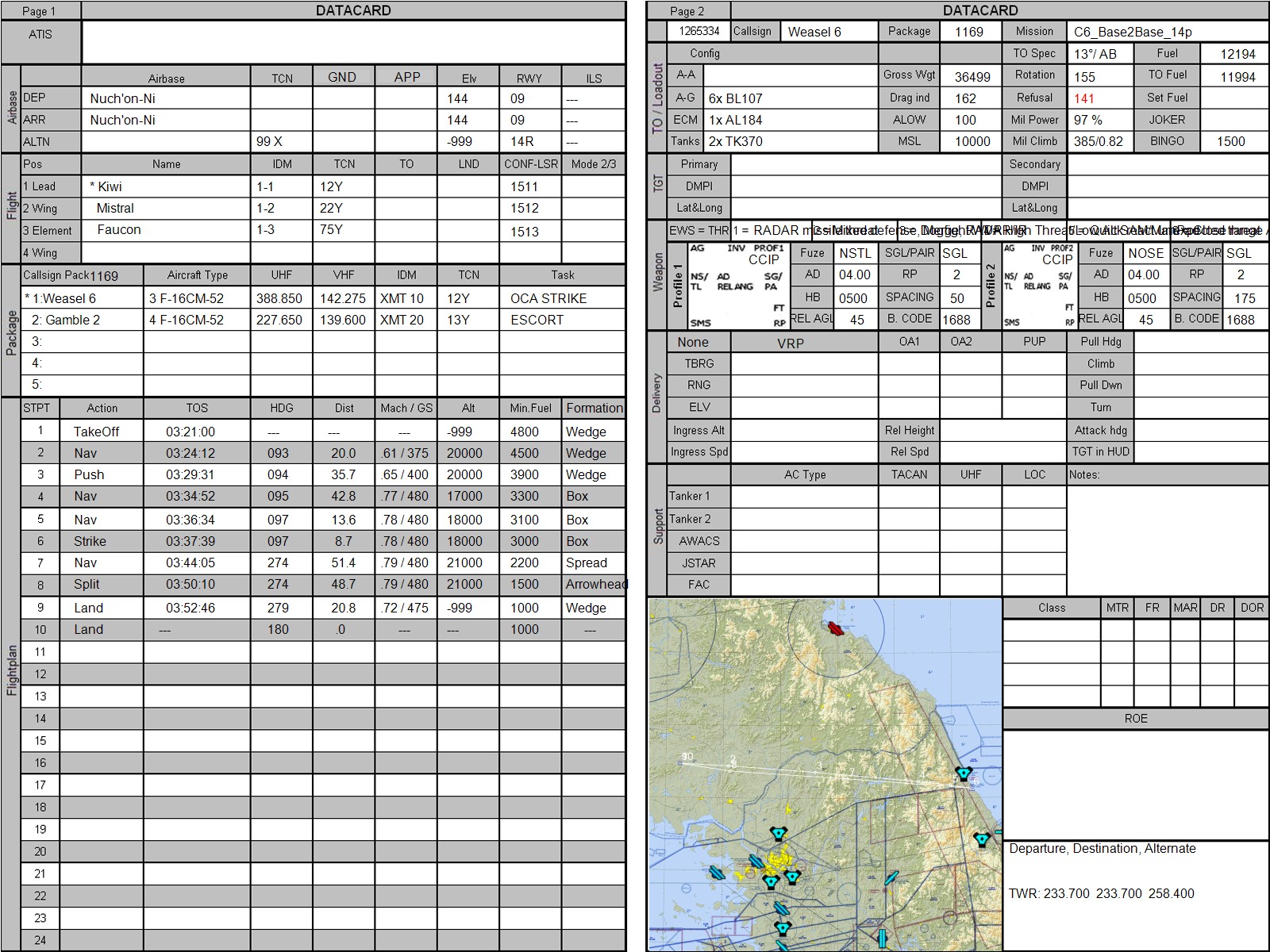Select the Strike row at steerpoint 6
Viewport: 1270px width, 952px height.
(x=90, y=541)
